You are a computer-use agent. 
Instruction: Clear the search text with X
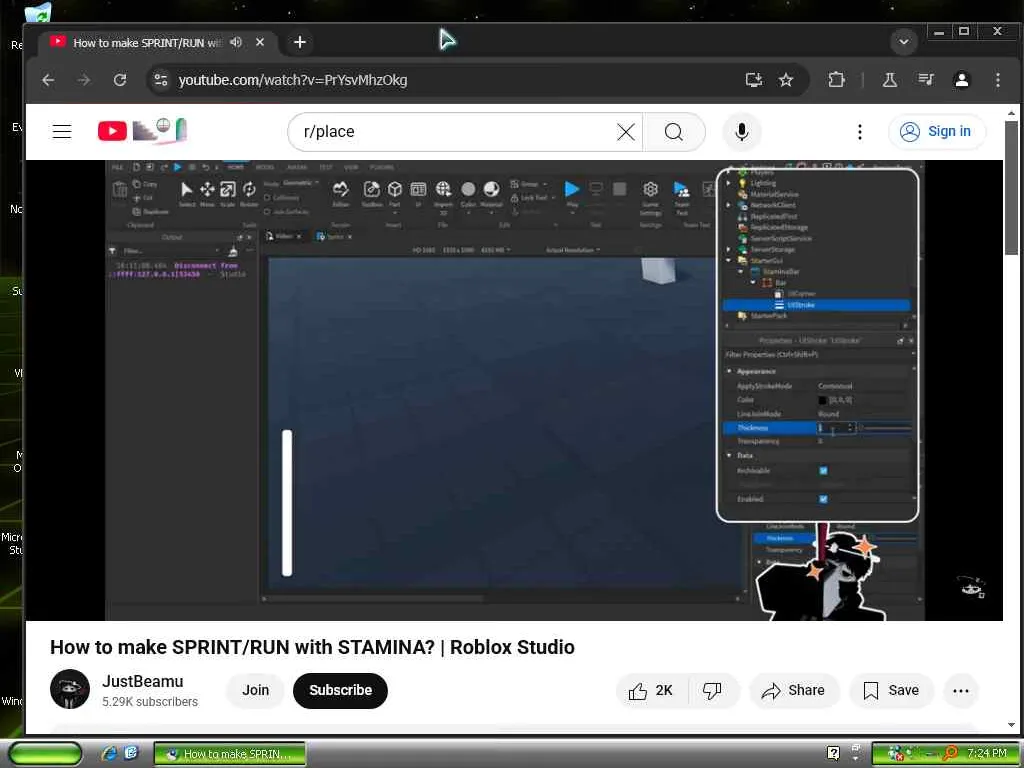[626, 132]
